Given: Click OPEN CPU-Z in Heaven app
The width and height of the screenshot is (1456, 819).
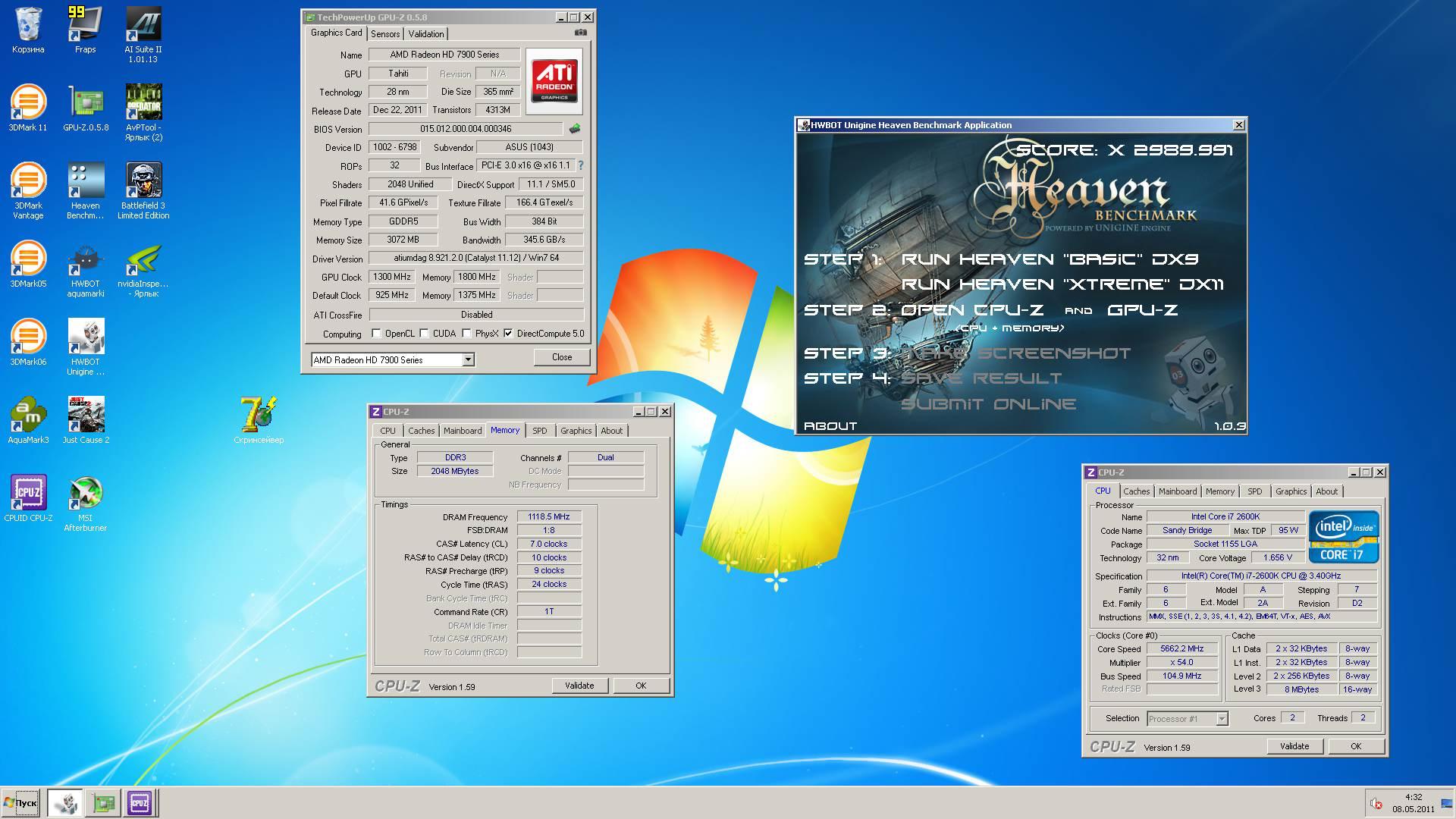Looking at the screenshot, I should pyautogui.click(x=972, y=310).
